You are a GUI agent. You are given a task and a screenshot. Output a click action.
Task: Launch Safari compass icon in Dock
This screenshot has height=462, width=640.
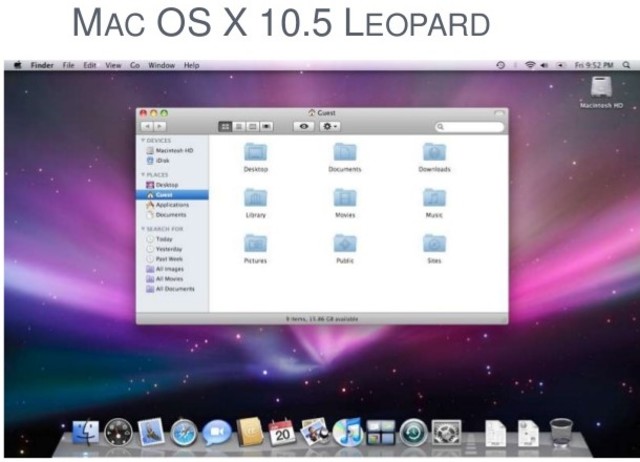pyautogui.click(x=184, y=433)
